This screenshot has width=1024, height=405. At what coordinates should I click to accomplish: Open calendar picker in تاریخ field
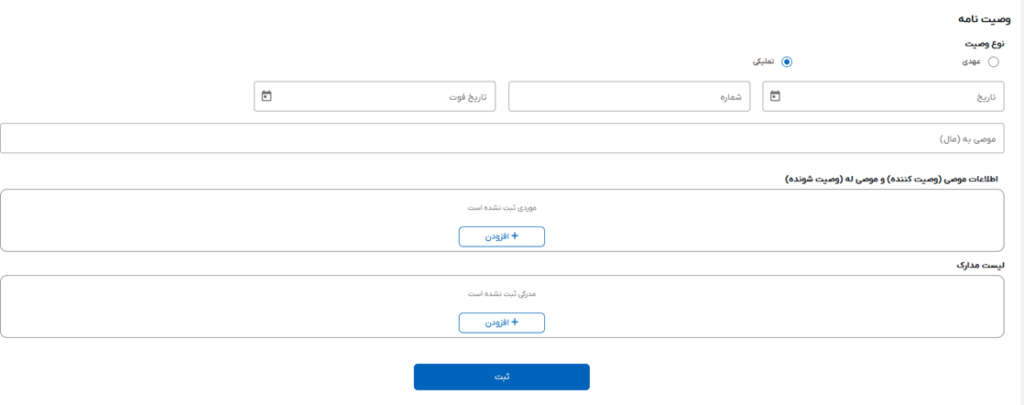(775, 97)
